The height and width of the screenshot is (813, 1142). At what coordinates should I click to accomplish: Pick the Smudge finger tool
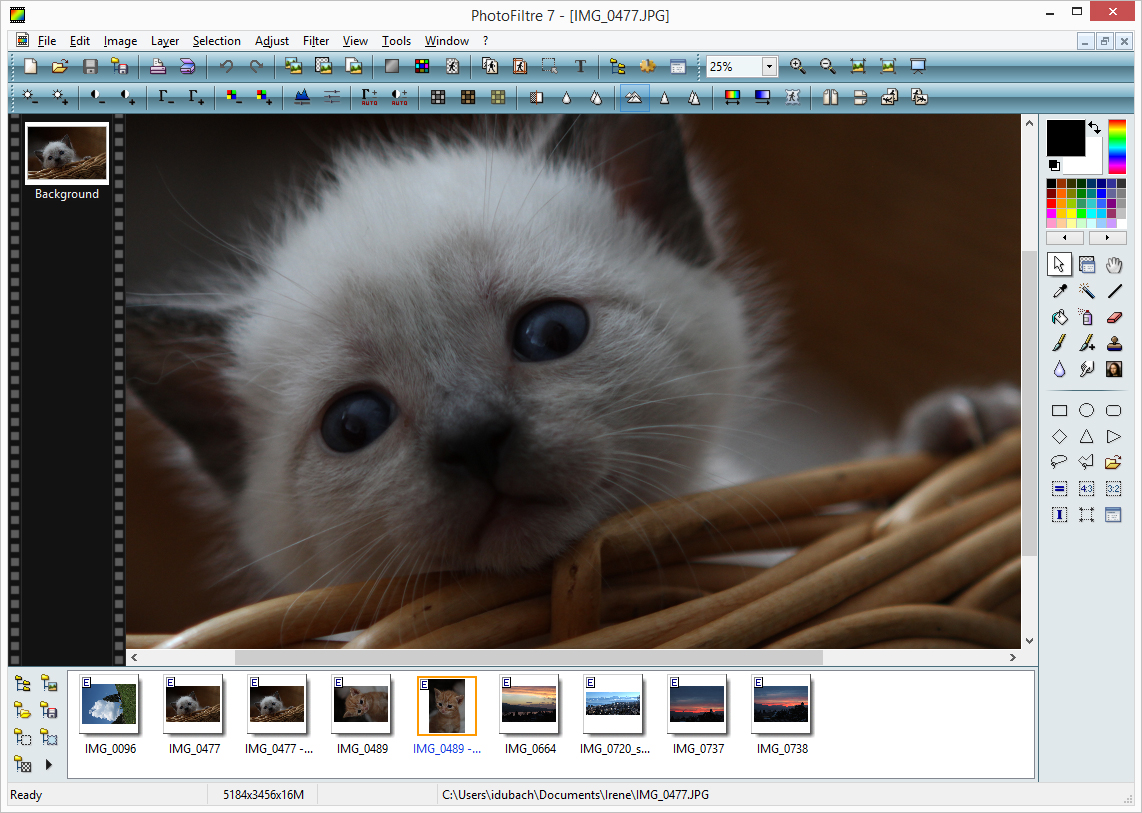1087,369
